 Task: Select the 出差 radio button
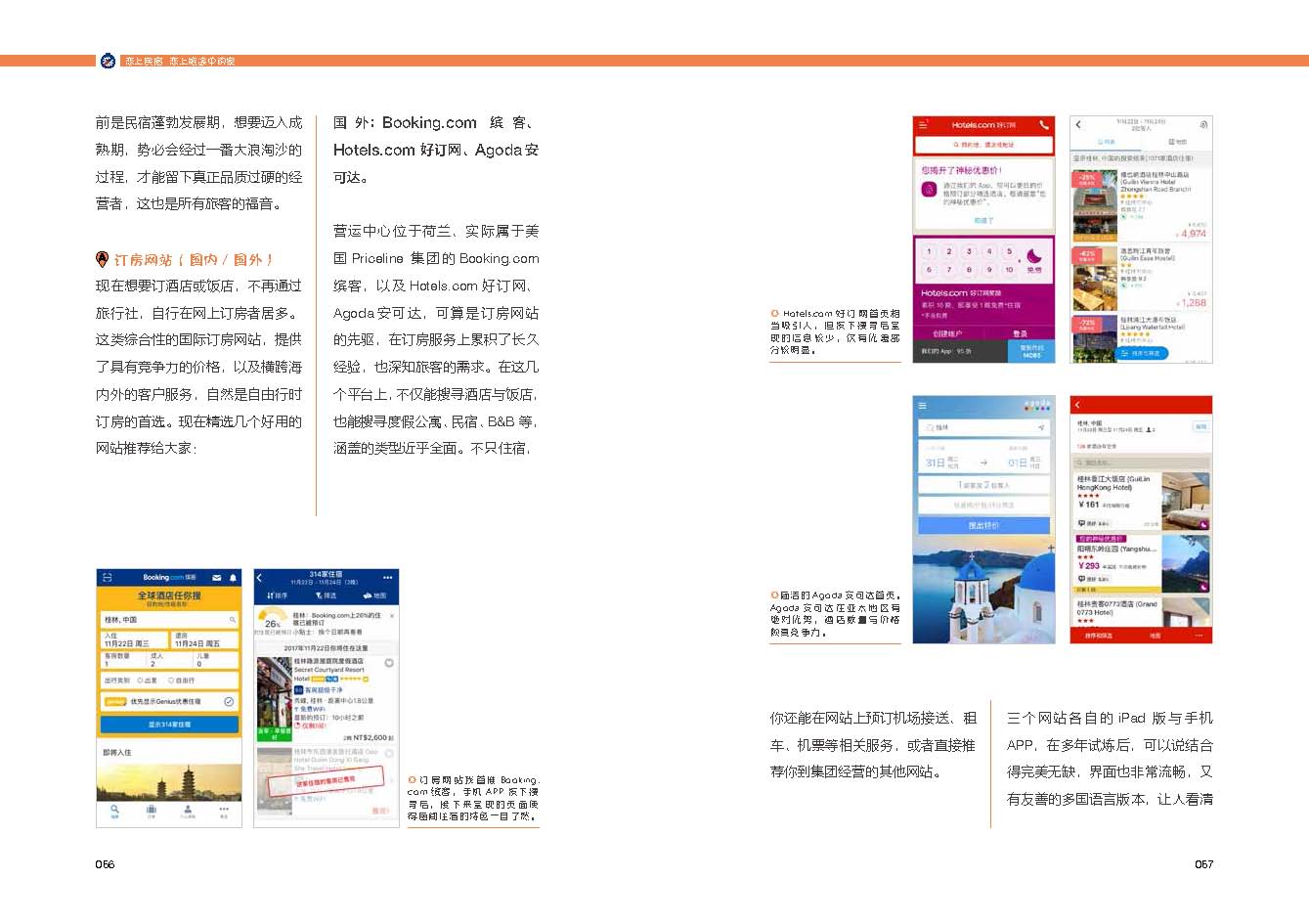[141, 680]
